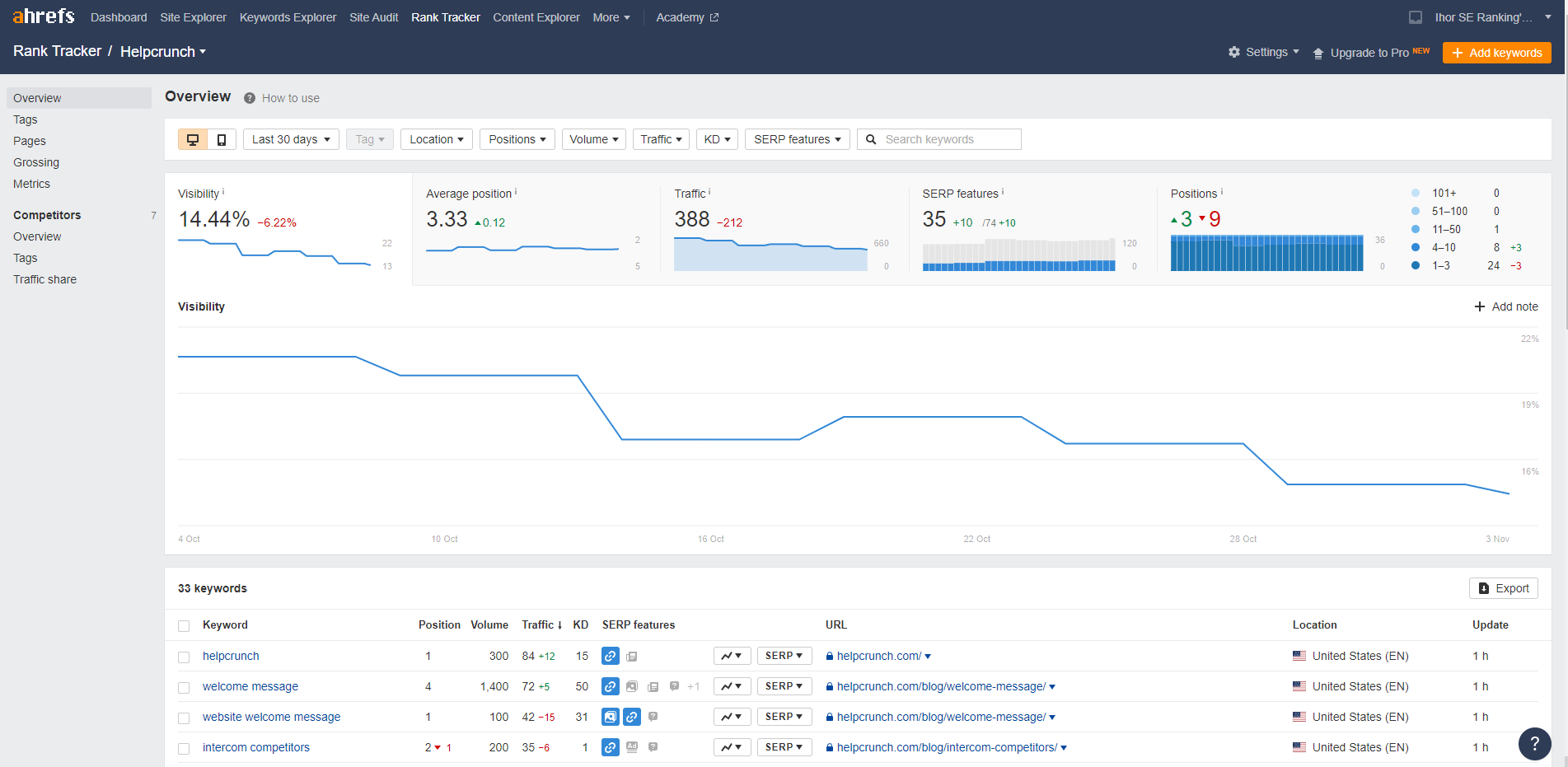Select desktop device view icon
This screenshot has height=767, width=1568.
[x=193, y=139]
